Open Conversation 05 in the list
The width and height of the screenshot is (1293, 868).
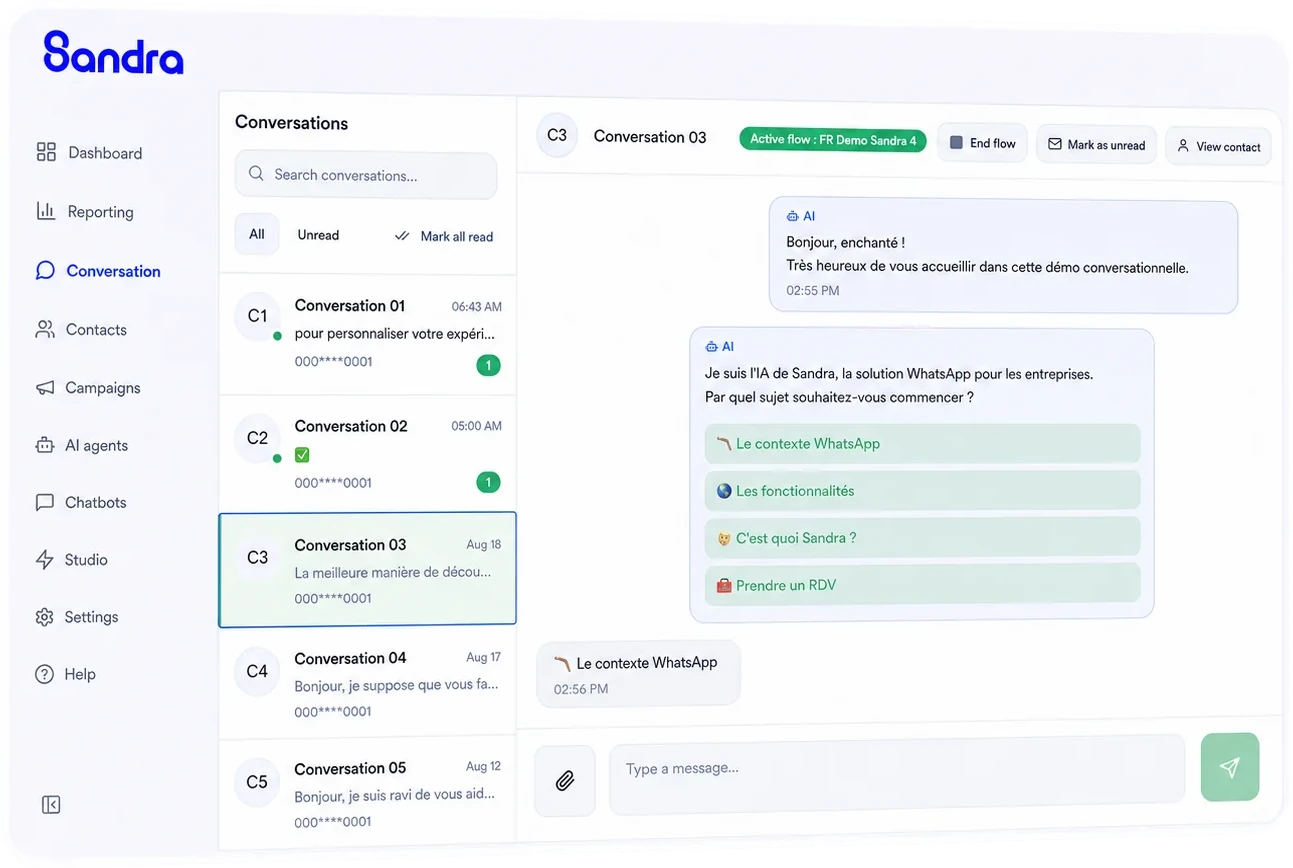click(367, 795)
